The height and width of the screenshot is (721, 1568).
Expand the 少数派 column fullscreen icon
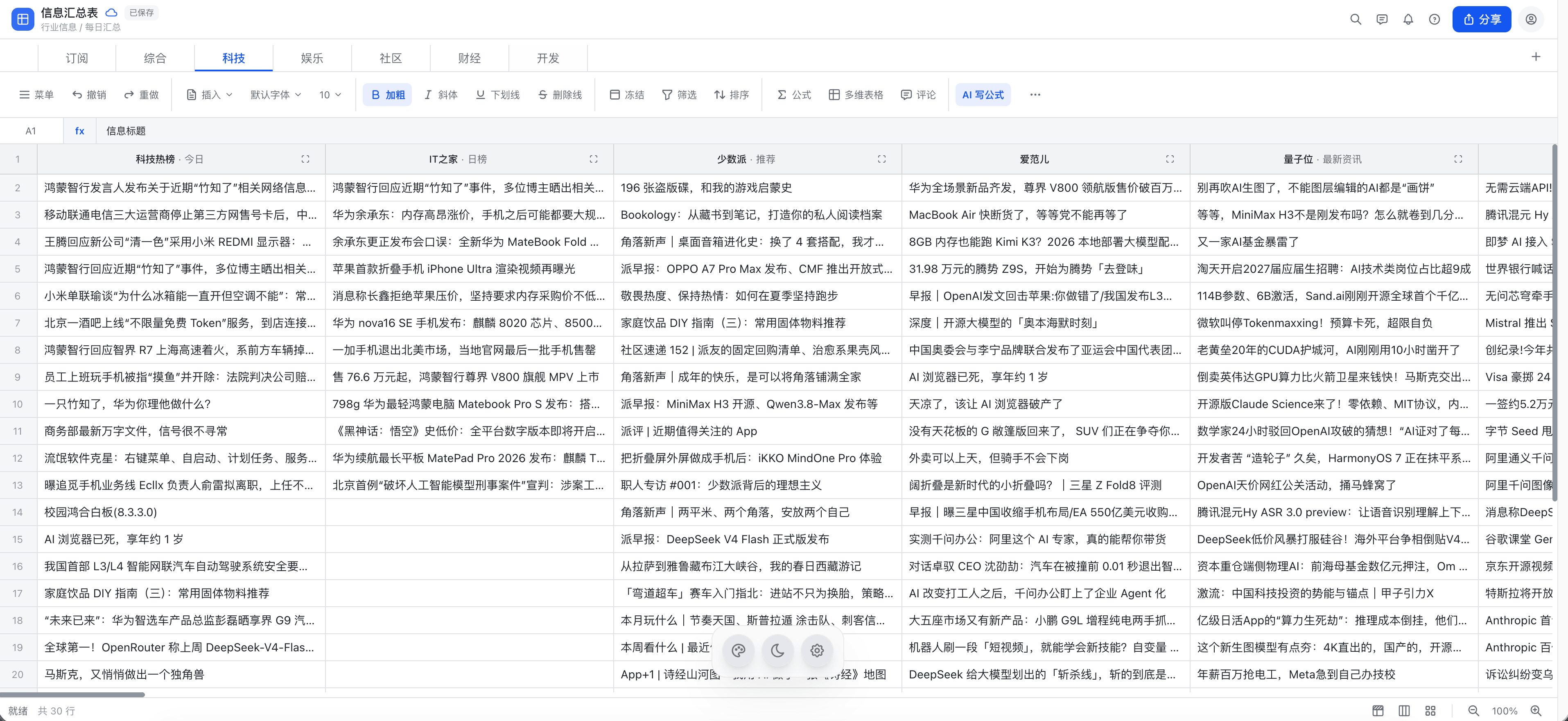click(881, 159)
